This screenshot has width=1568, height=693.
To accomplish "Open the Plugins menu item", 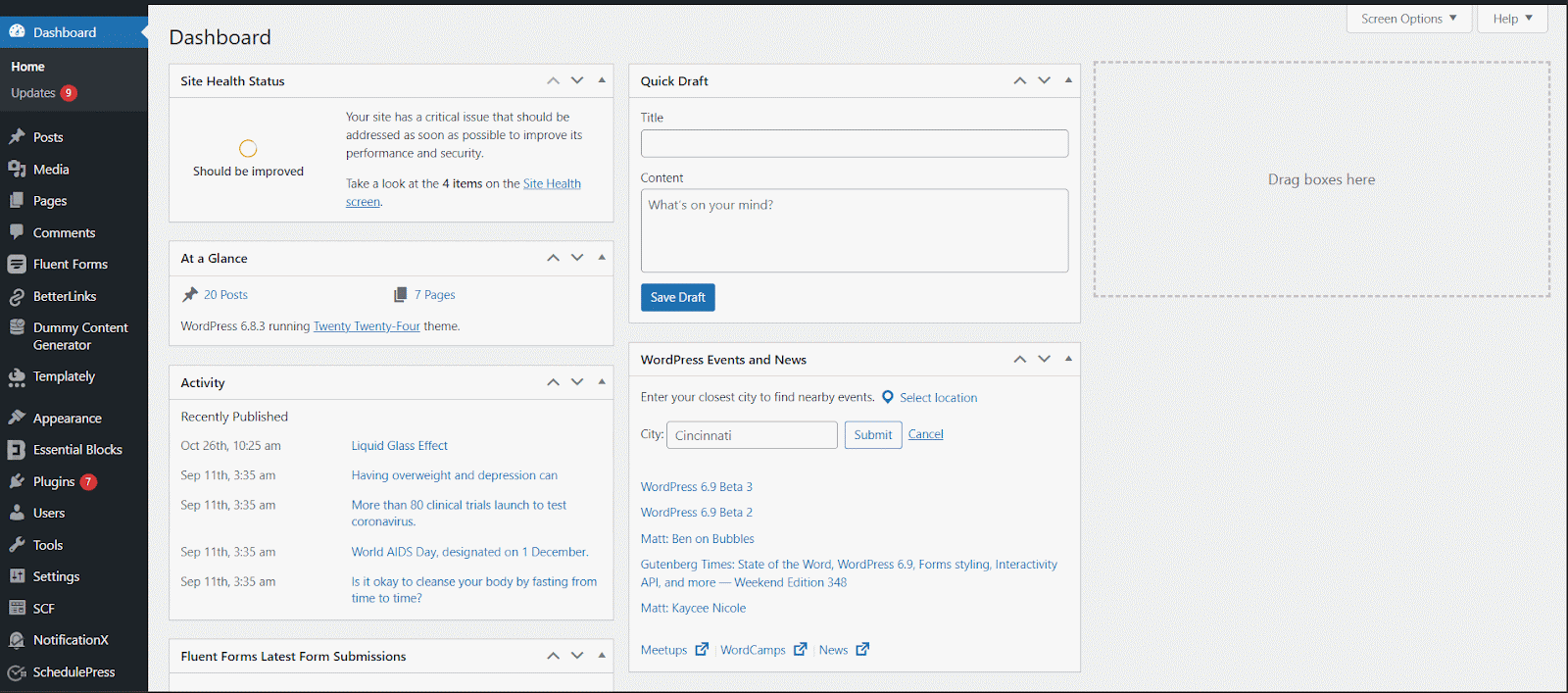I will [x=54, y=481].
